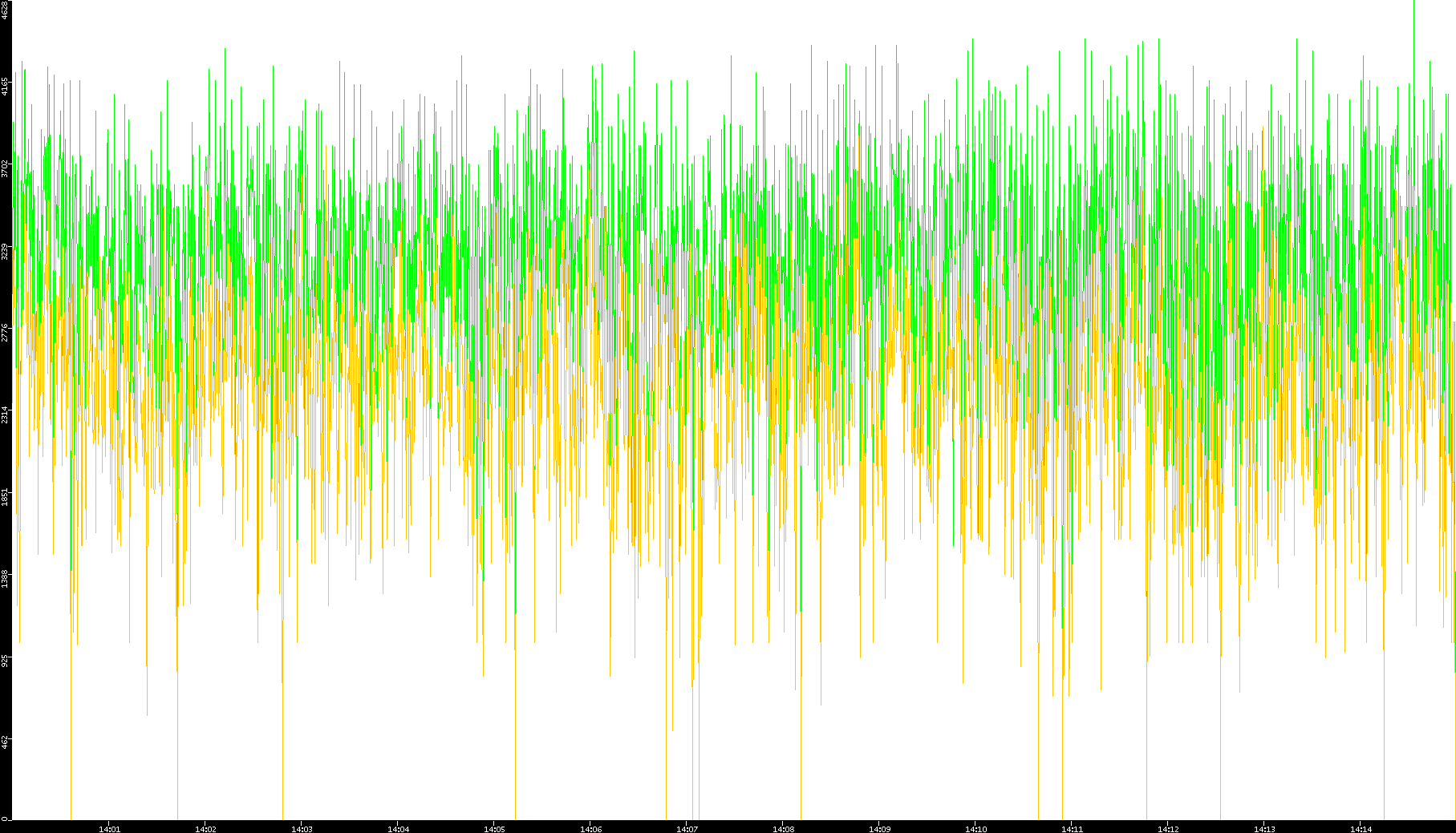
Task: Click the 14:05 time axis marker
Action: tap(494, 828)
